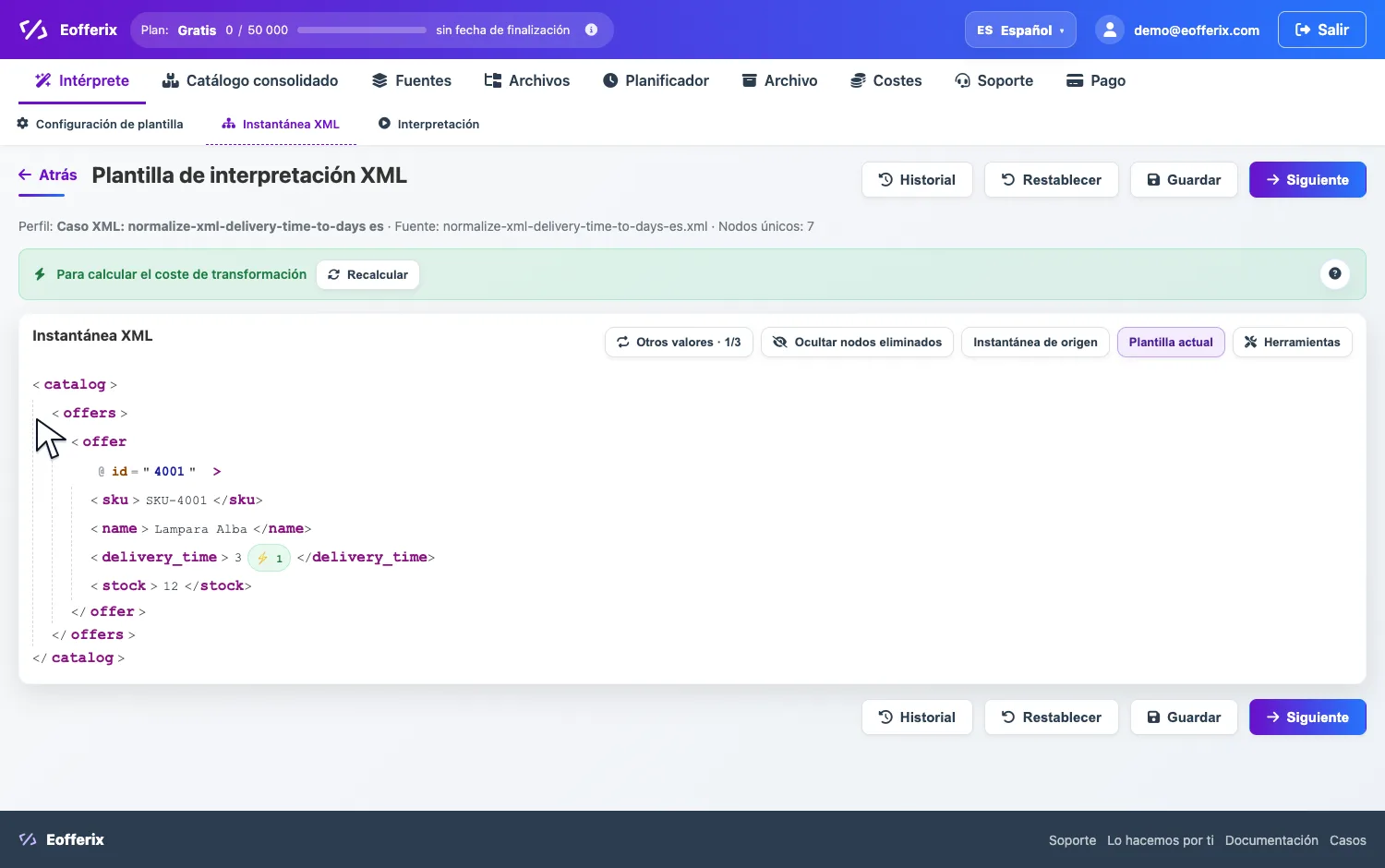This screenshot has height=868, width=1385.
Task: Click the user avatar icon
Action: [1110, 30]
